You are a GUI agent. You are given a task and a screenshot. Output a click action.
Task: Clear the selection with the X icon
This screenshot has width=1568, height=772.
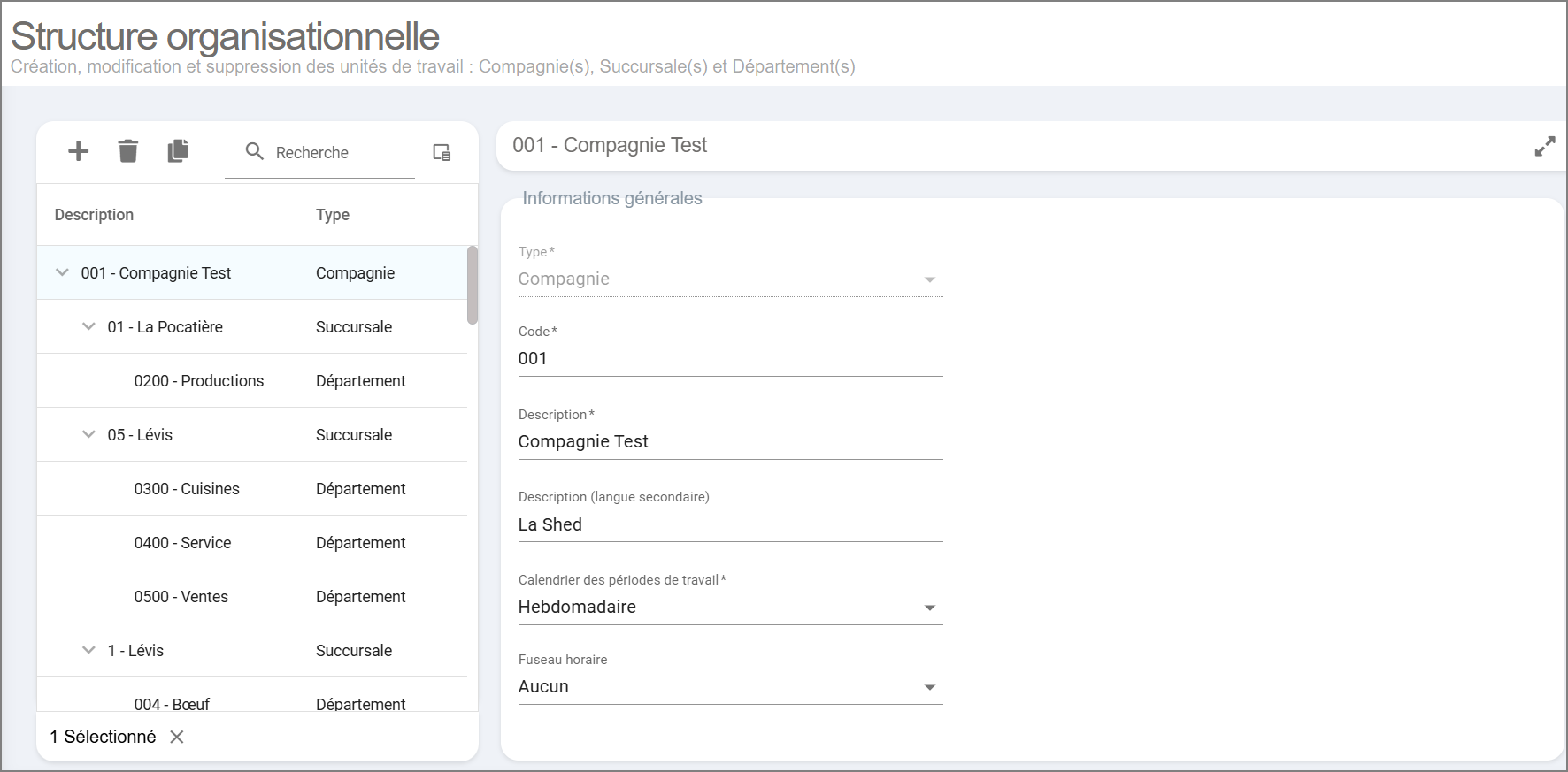pos(177,737)
